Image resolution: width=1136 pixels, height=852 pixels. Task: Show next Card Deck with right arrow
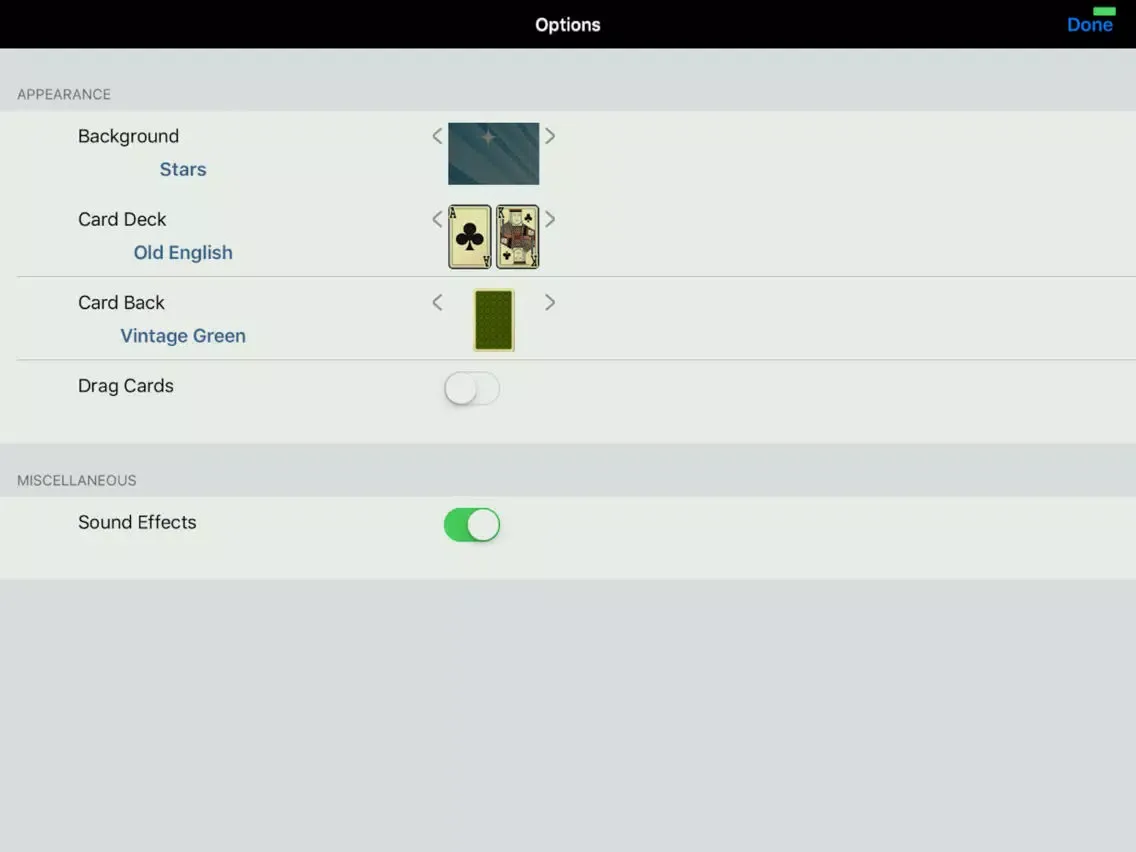click(x=550, y=219)
